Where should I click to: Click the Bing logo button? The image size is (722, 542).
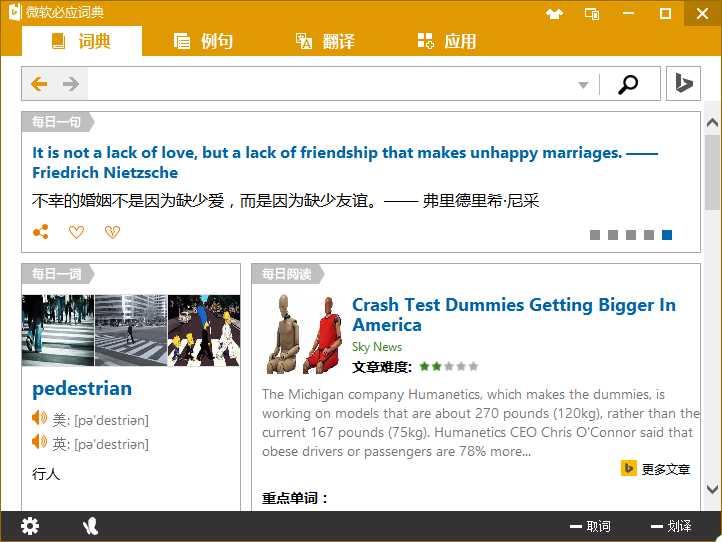point(683,83)
